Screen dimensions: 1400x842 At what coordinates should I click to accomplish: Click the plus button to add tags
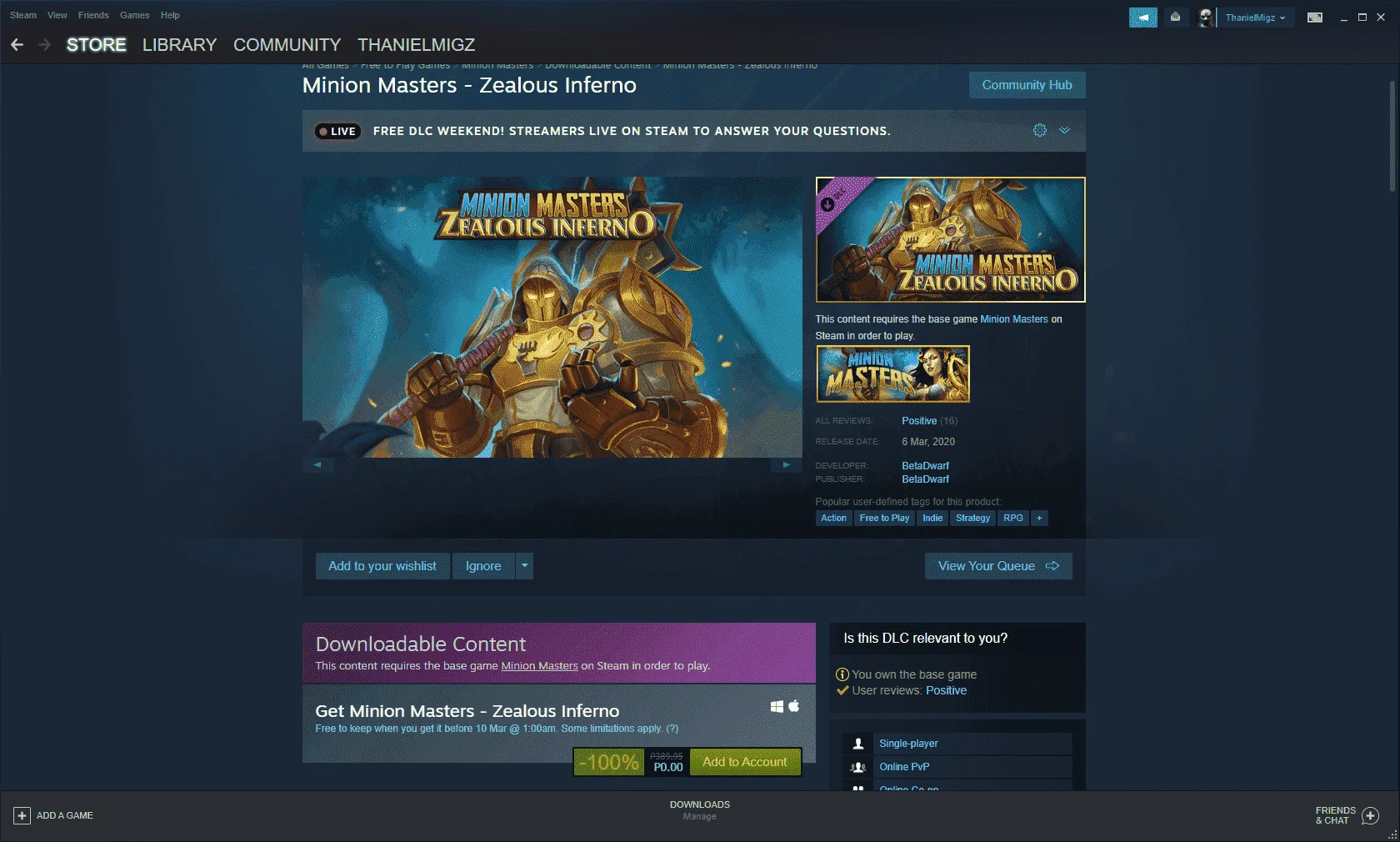pos(1039,519)
